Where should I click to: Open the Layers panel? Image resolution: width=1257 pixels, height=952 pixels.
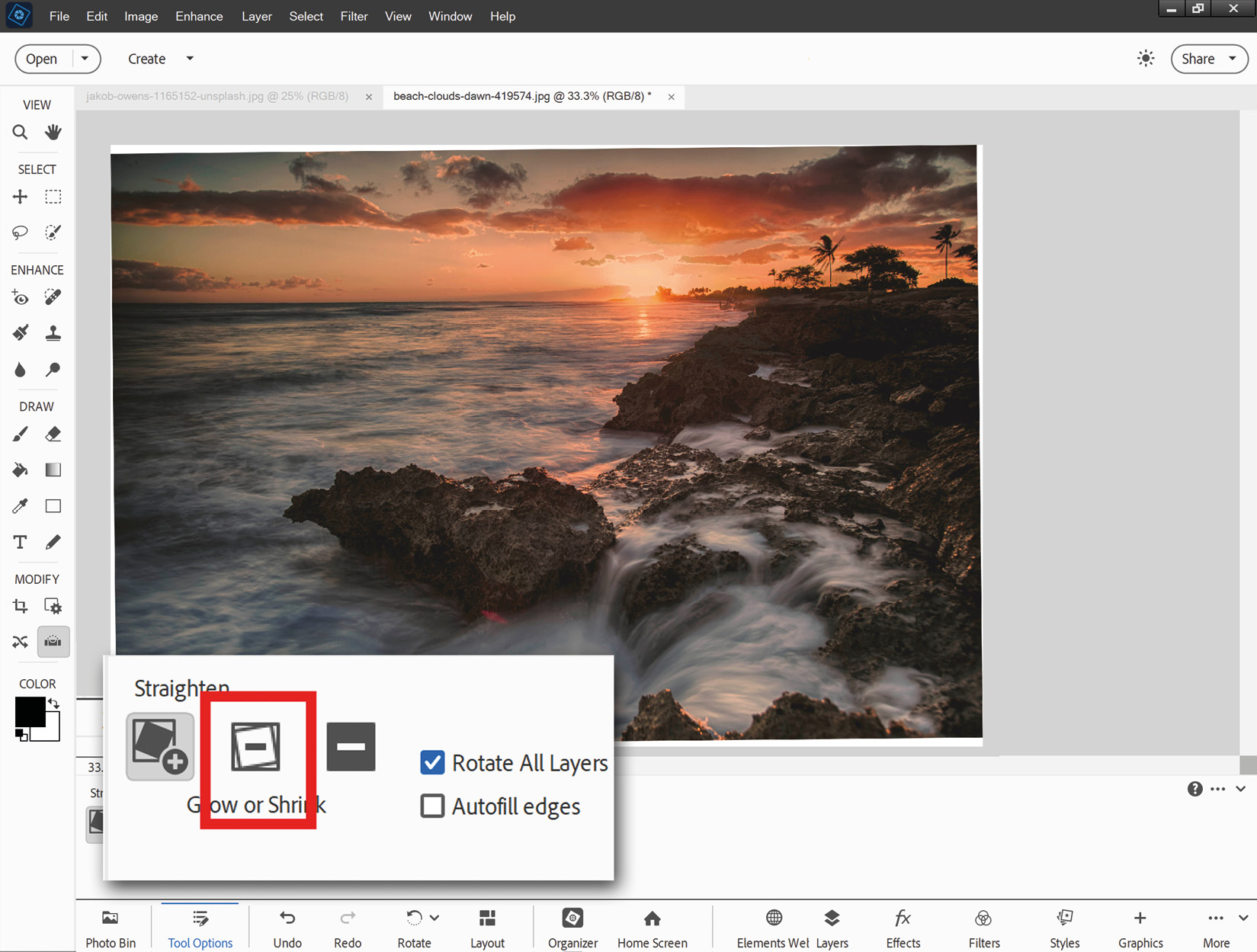832,928
